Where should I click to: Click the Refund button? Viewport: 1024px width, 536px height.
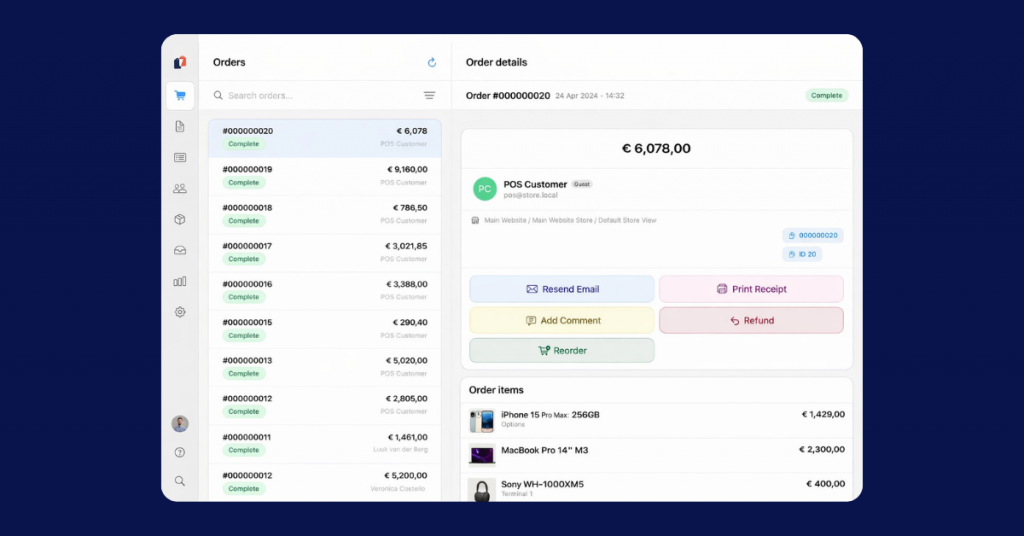click(751, 321)
